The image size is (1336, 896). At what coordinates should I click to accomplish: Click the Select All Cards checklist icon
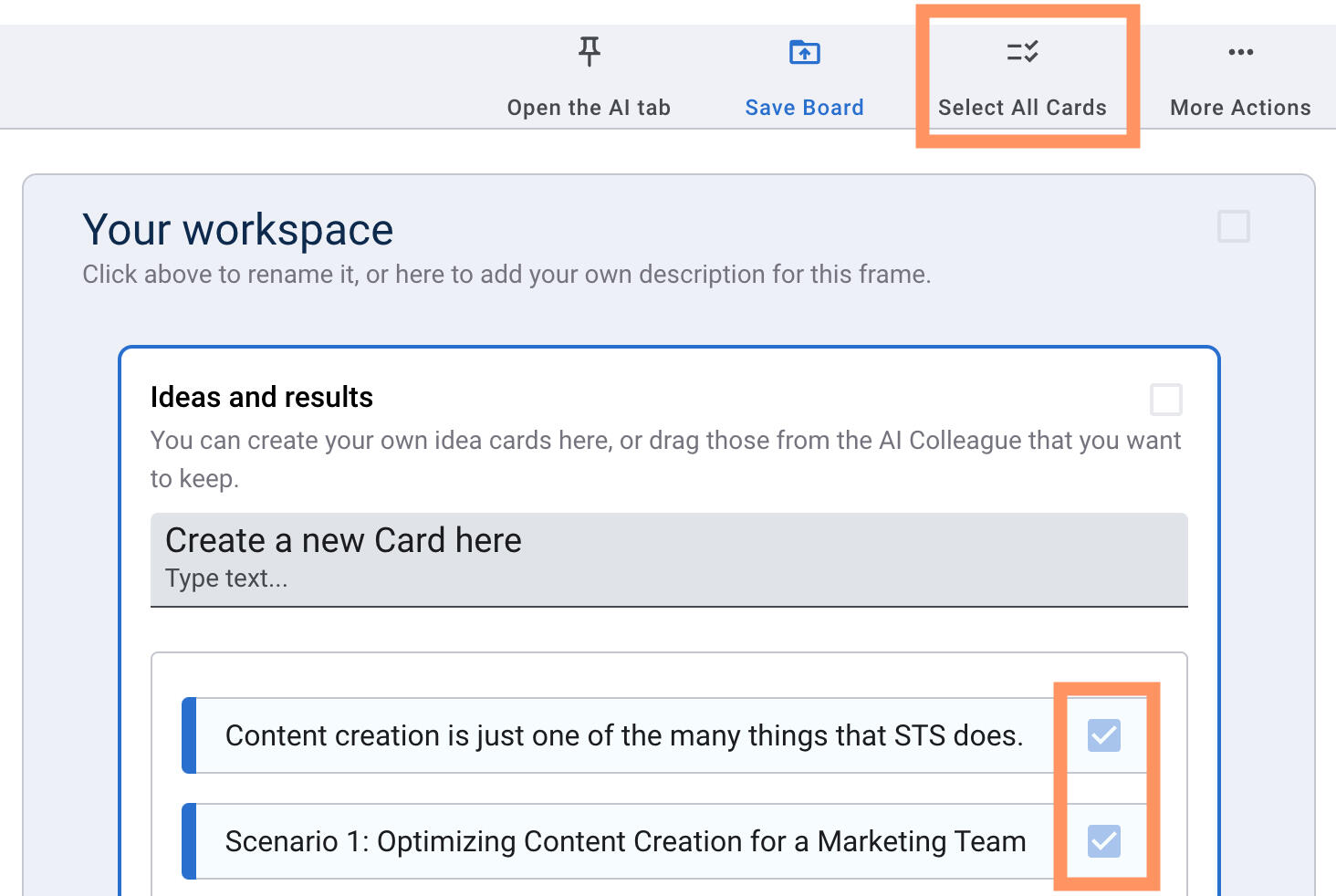coord(1022,52)
